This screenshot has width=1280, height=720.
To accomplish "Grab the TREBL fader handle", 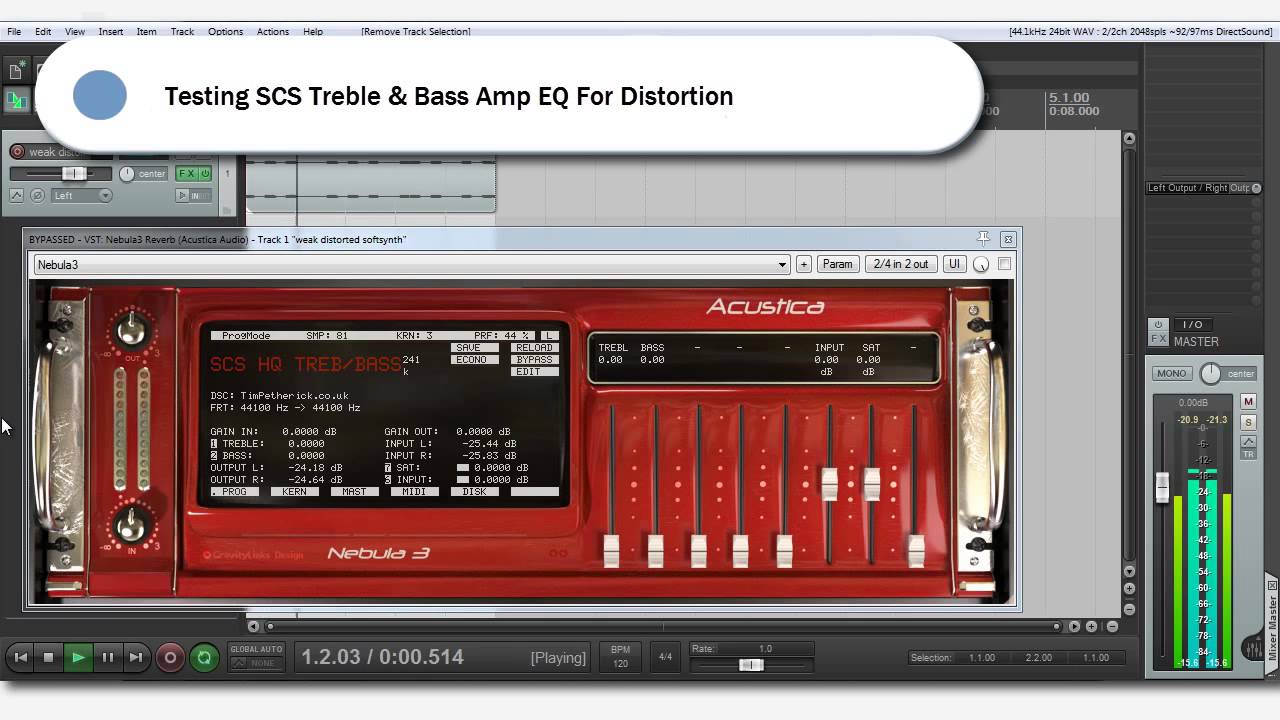I will pos(612,549).
